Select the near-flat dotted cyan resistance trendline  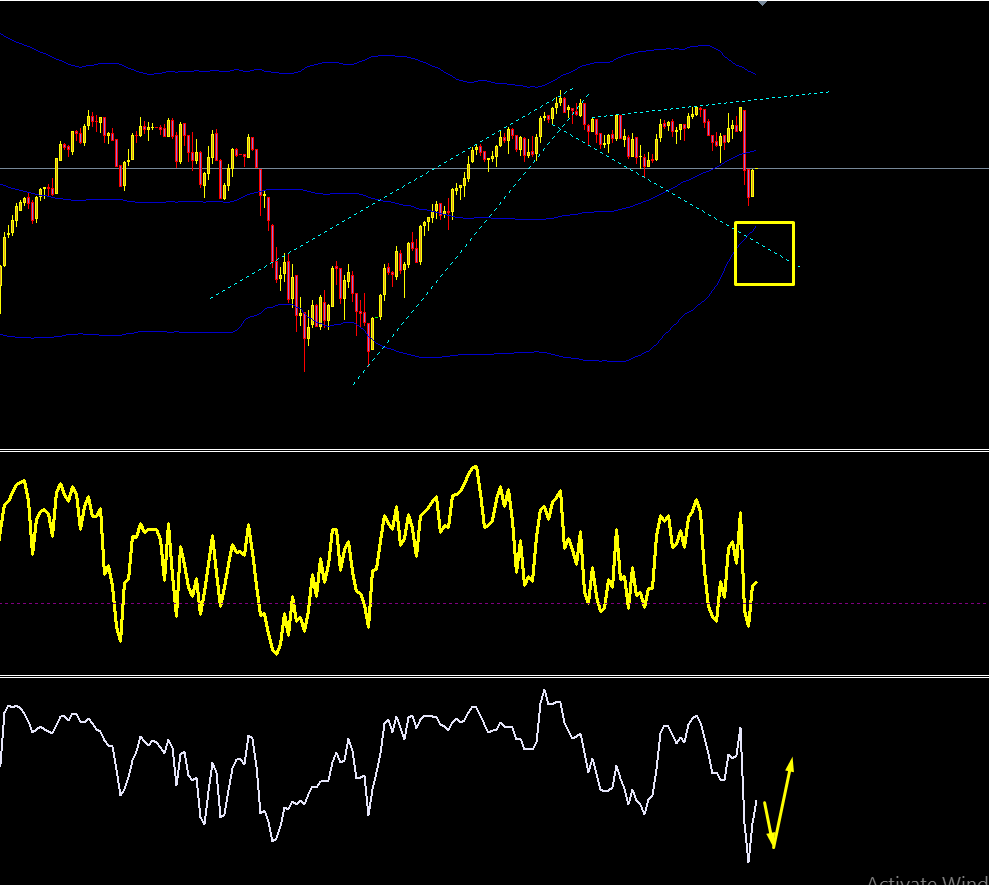click(x=713, y=104)
